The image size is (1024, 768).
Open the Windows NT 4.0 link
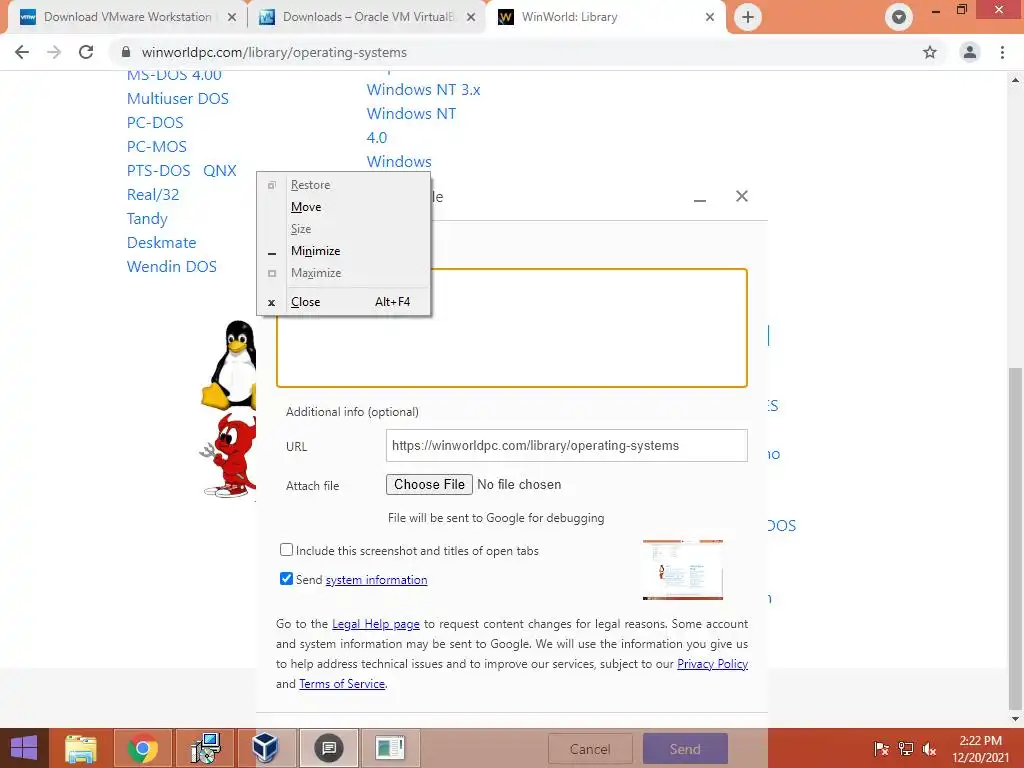coord(411,125)
